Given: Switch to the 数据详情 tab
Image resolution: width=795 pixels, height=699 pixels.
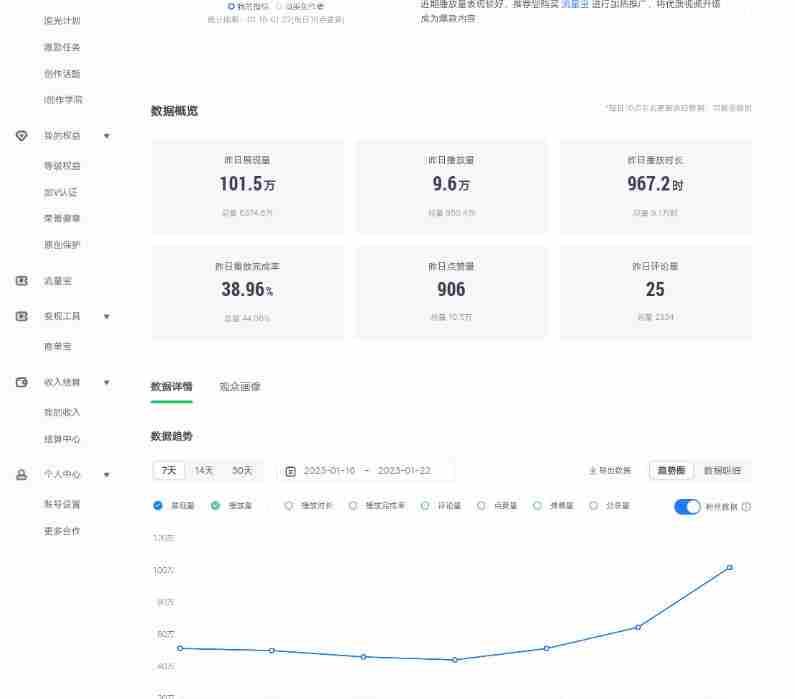Looking at the screenshot, I should (171, 387).
